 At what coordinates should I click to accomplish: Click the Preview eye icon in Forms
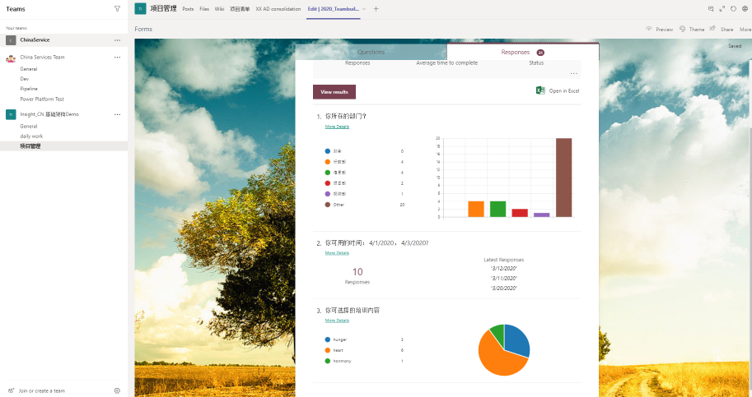(649, 29)
